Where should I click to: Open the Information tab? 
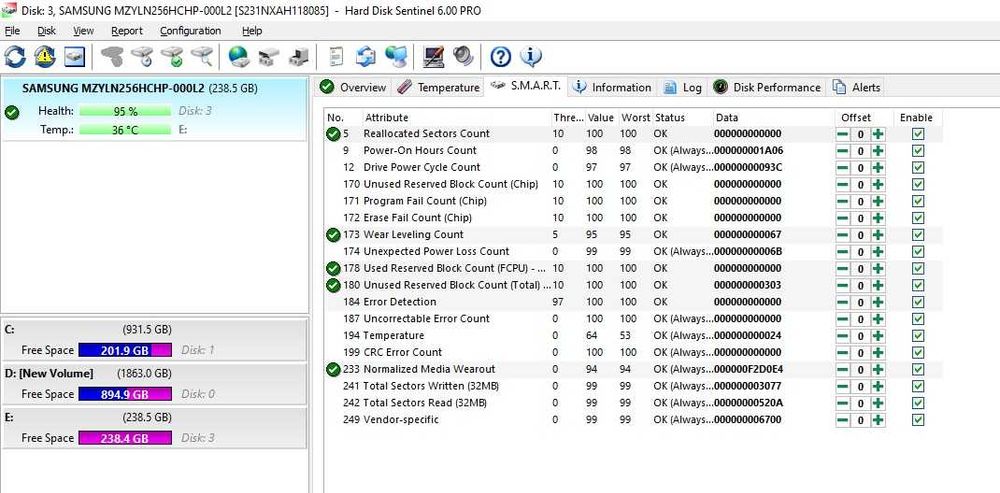click(612, 87)
